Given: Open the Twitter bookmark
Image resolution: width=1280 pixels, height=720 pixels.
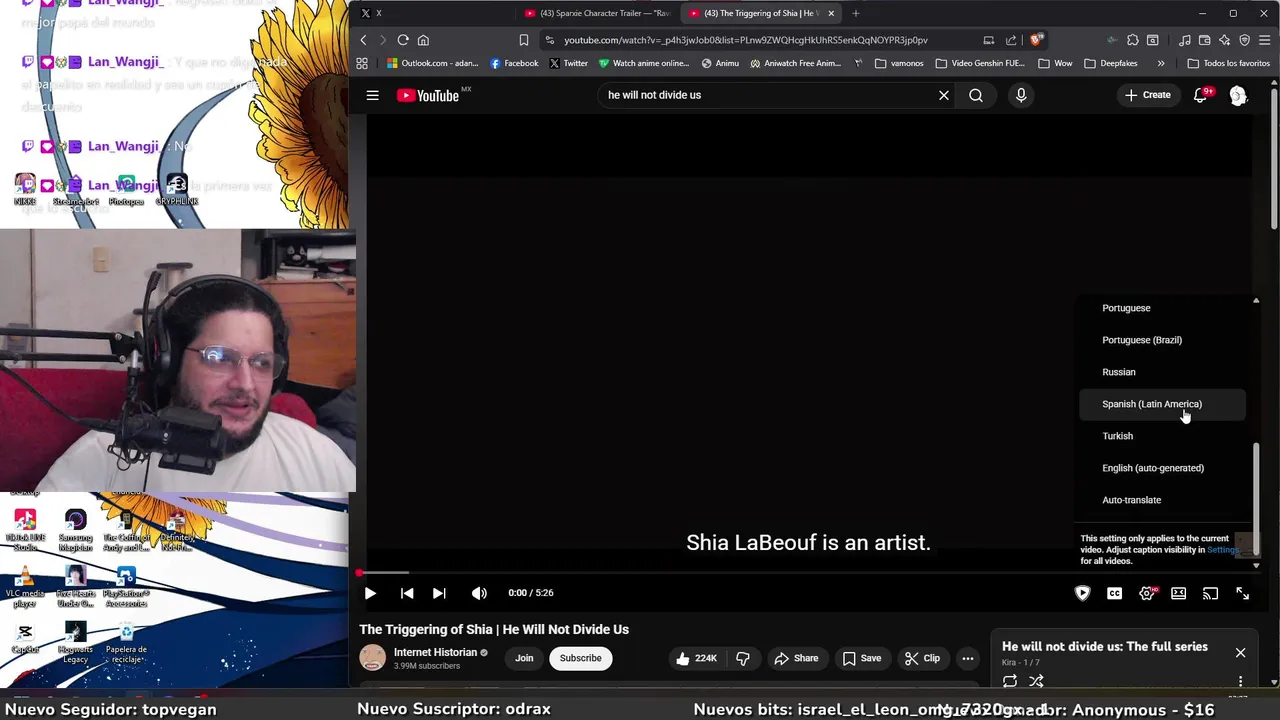Looking at the screenshot, I should pos(569,63).
